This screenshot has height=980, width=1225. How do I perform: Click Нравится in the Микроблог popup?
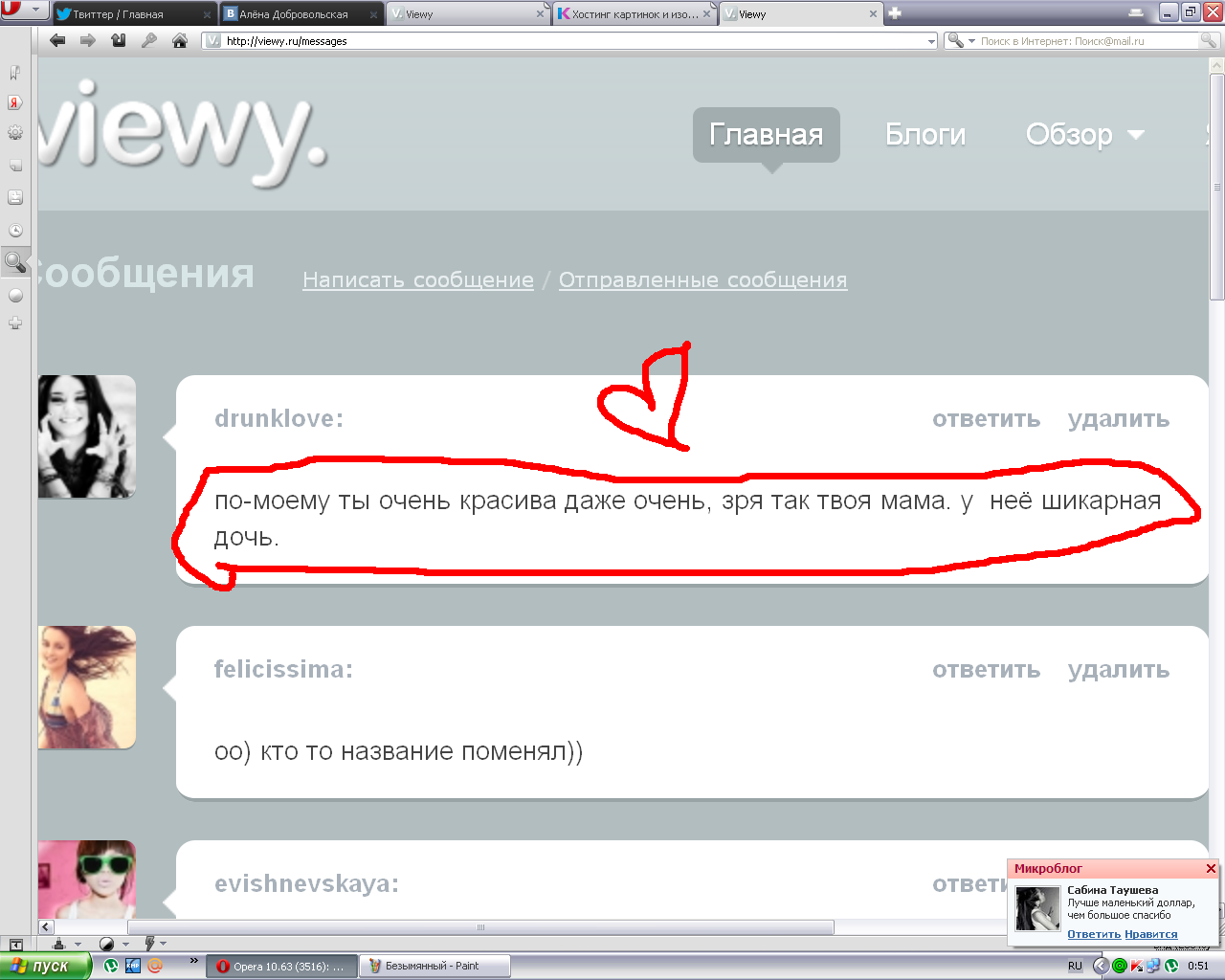click(x=1151, y=934)
